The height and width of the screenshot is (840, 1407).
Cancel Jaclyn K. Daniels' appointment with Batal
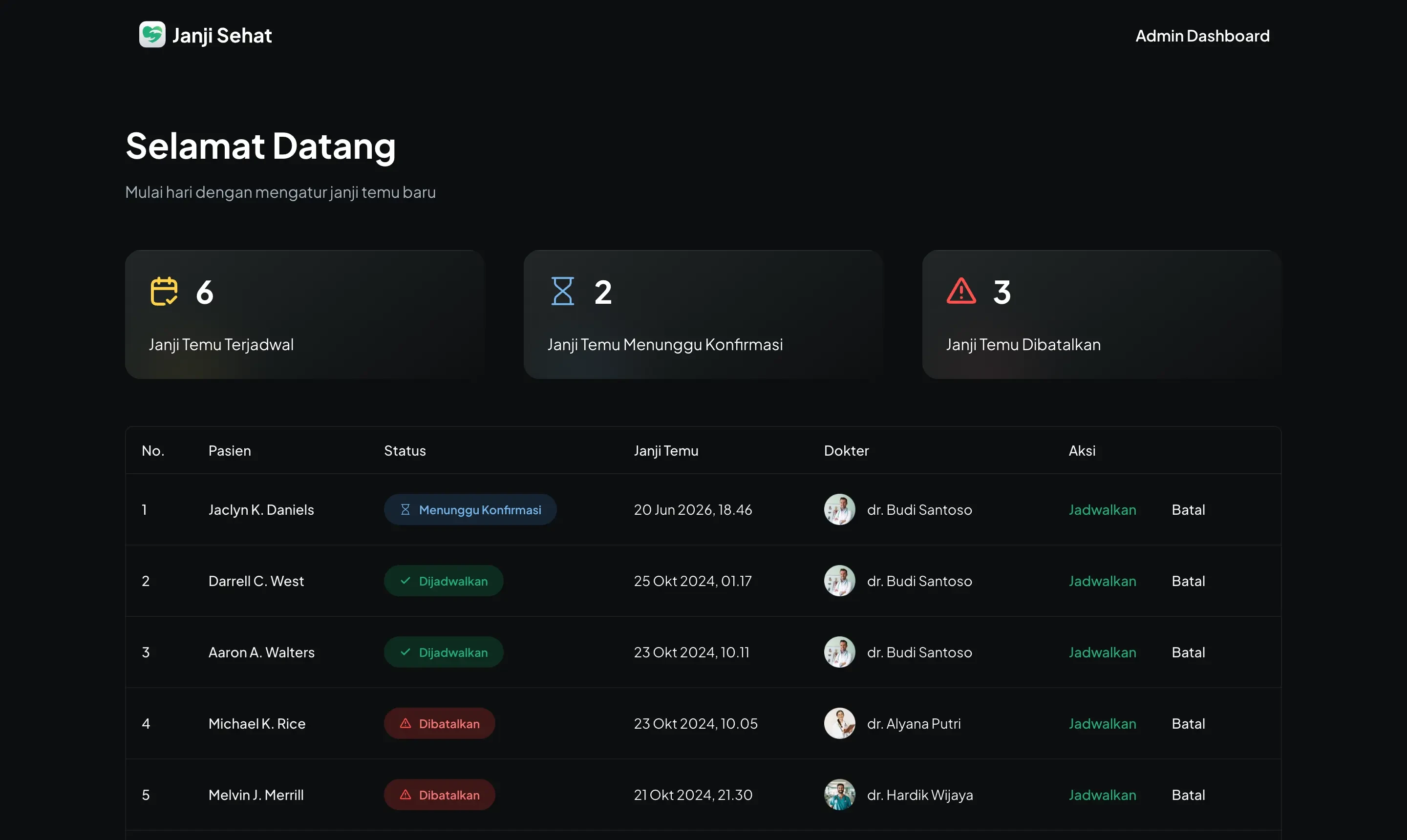1189,510
